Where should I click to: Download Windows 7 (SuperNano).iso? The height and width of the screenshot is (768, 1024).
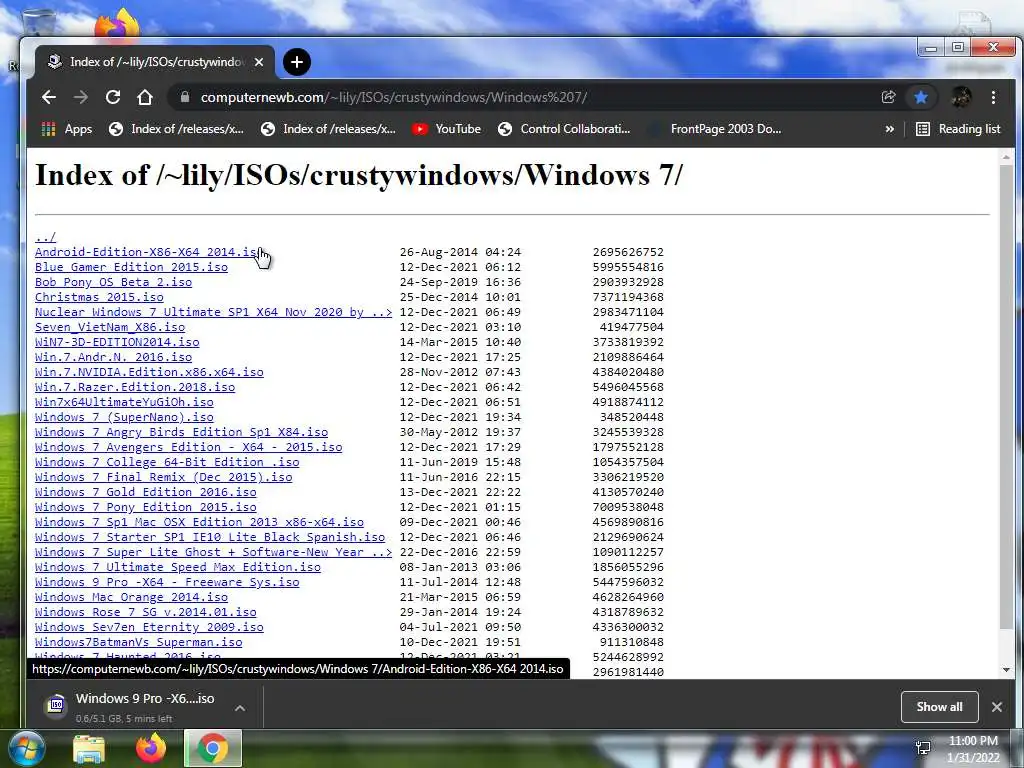point(124,417)
